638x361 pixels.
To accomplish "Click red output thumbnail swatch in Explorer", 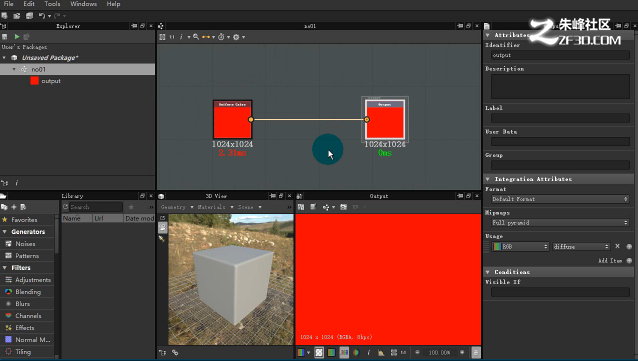I will (x=35, y=81).
